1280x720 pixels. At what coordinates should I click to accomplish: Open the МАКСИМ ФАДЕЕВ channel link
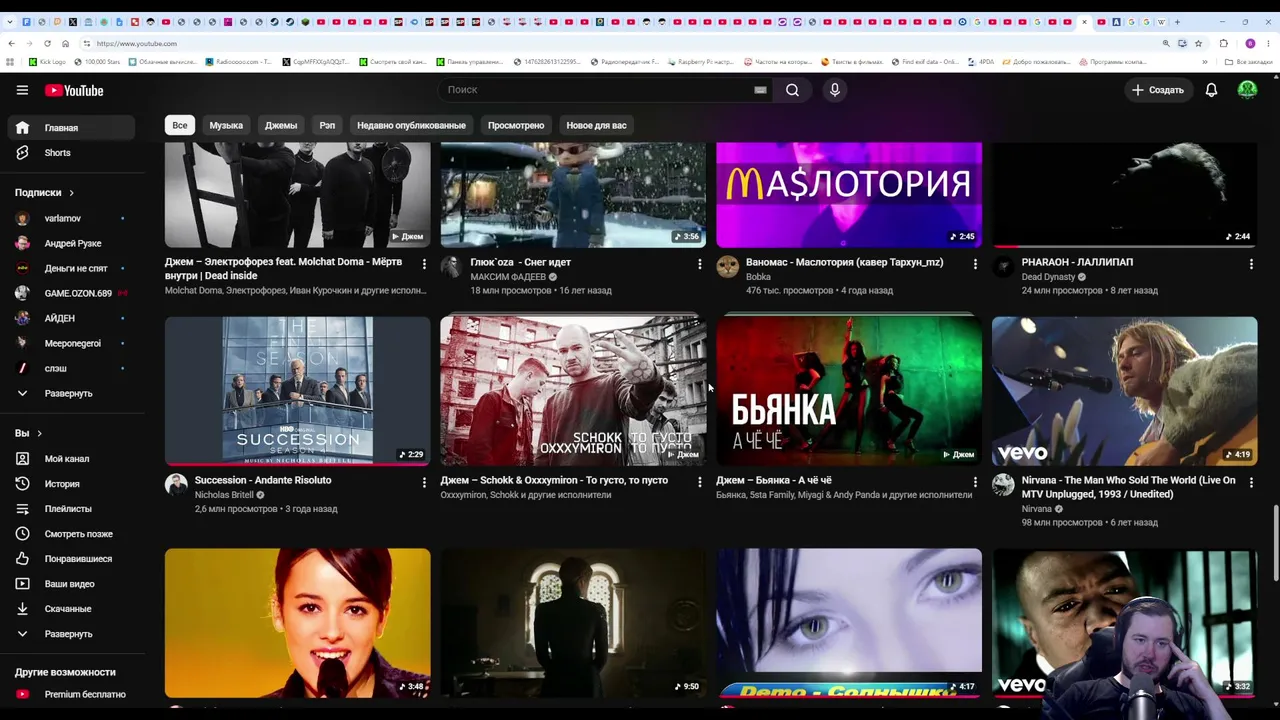pyautogui.click(x=508, y=277)
